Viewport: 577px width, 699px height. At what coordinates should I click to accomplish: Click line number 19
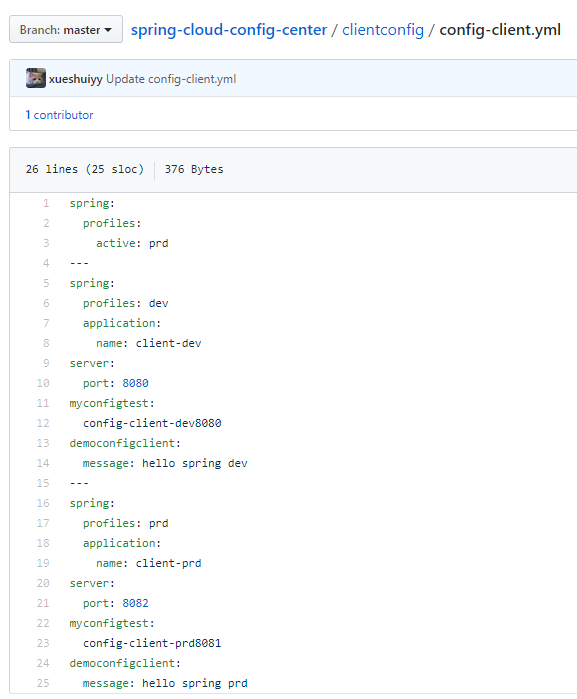[x=43, y=563]
